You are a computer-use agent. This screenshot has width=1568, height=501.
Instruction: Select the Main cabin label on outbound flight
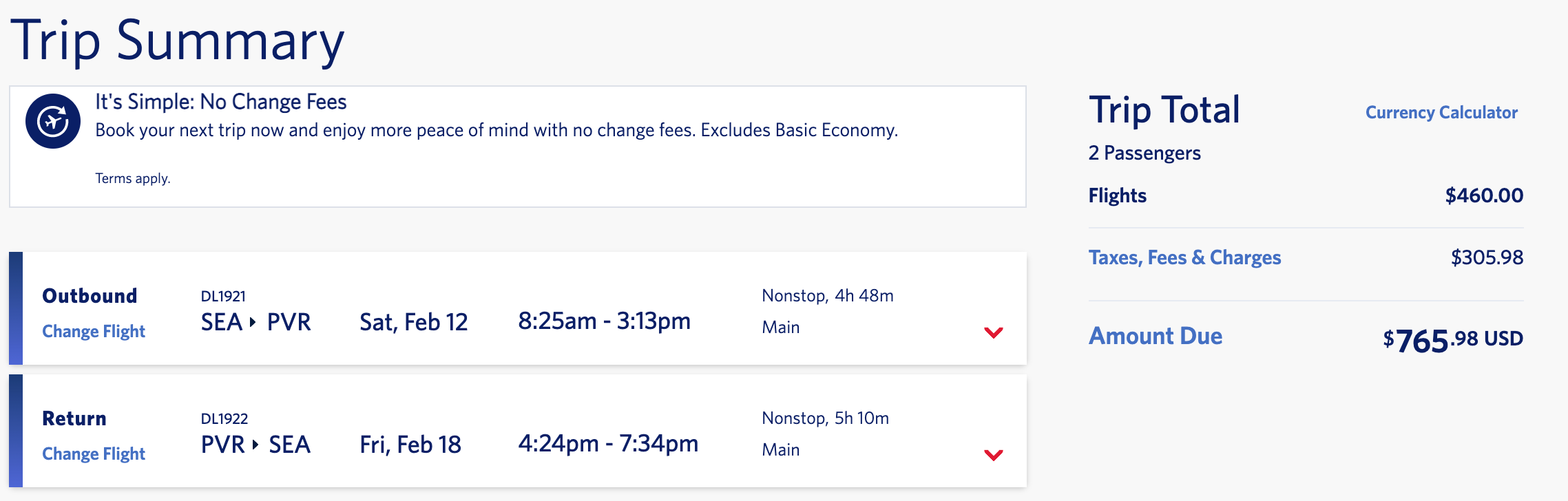tap(780, 327)
